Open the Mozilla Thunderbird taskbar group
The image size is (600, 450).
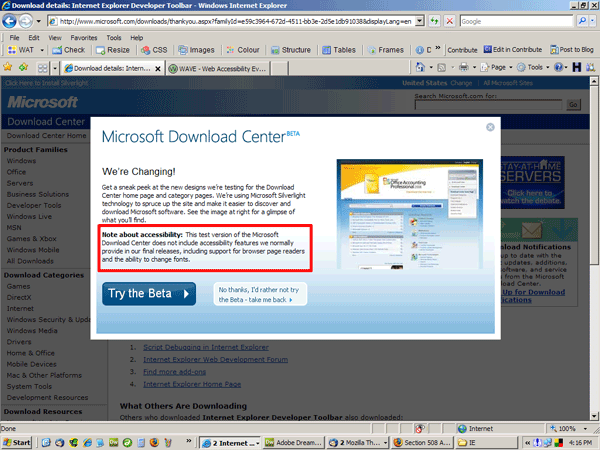click(x=359, y=443)
